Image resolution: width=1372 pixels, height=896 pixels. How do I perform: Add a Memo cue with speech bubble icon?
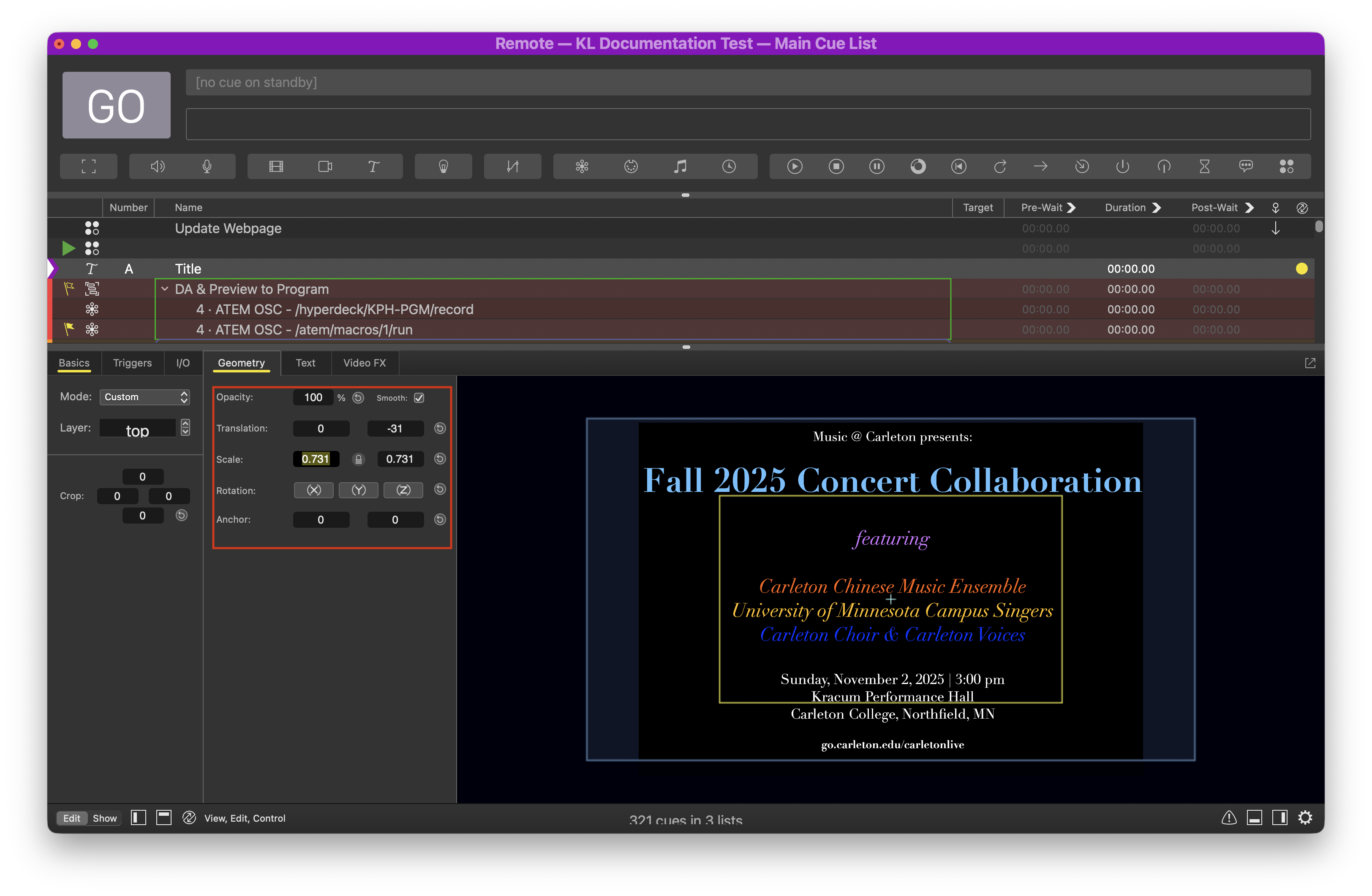(x=1245, y=166)
